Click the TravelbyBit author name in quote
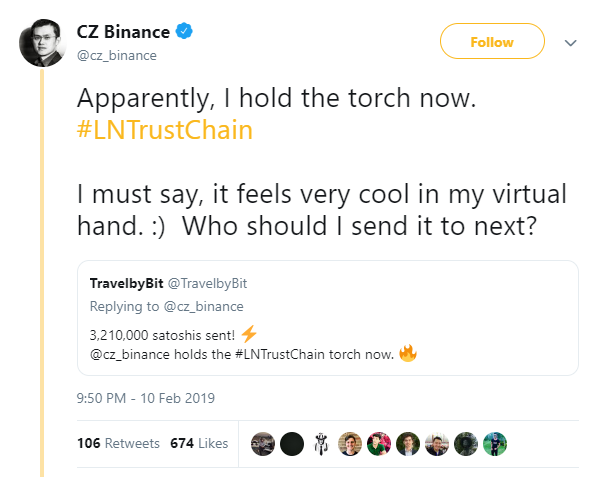The image size is (604, 477). tap(124, 284)
